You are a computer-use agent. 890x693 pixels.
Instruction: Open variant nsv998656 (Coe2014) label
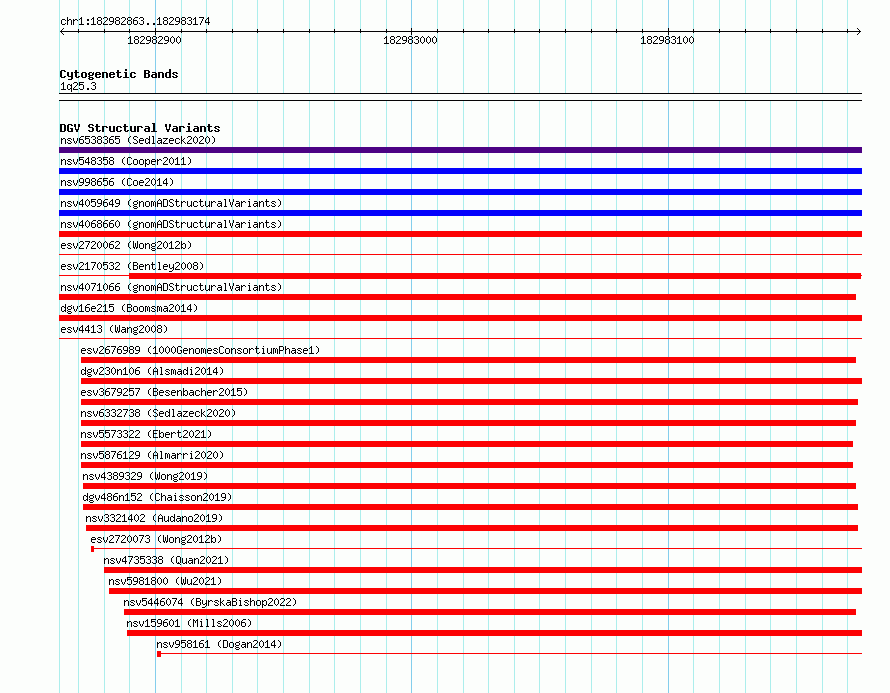117,182
